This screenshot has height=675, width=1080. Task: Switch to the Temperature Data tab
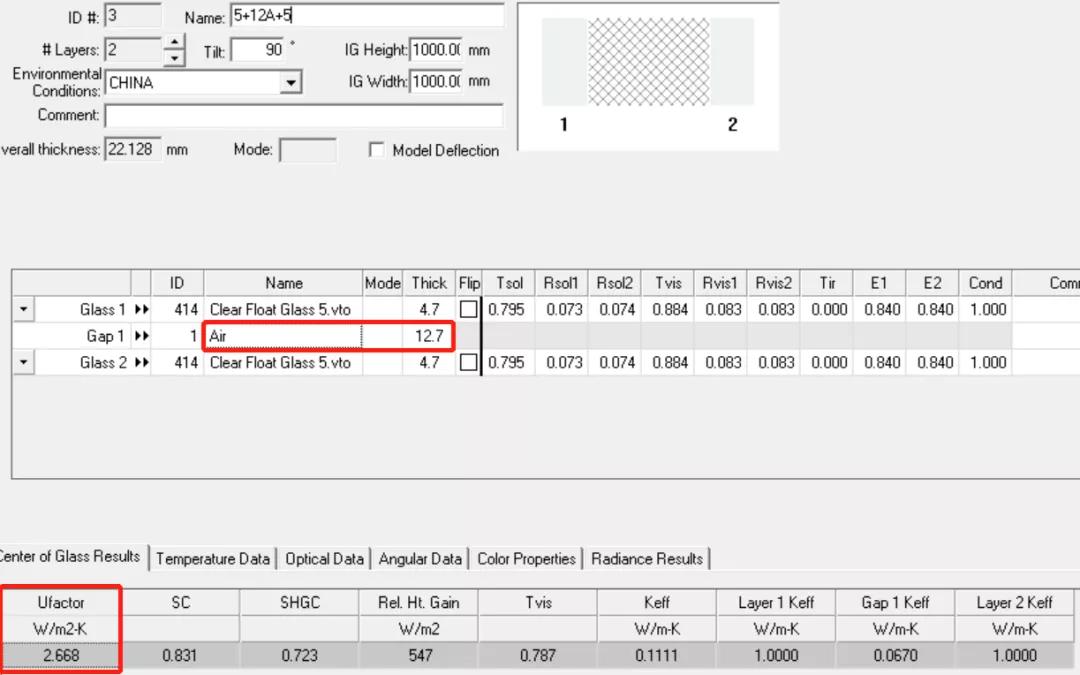tap(213, 559)
